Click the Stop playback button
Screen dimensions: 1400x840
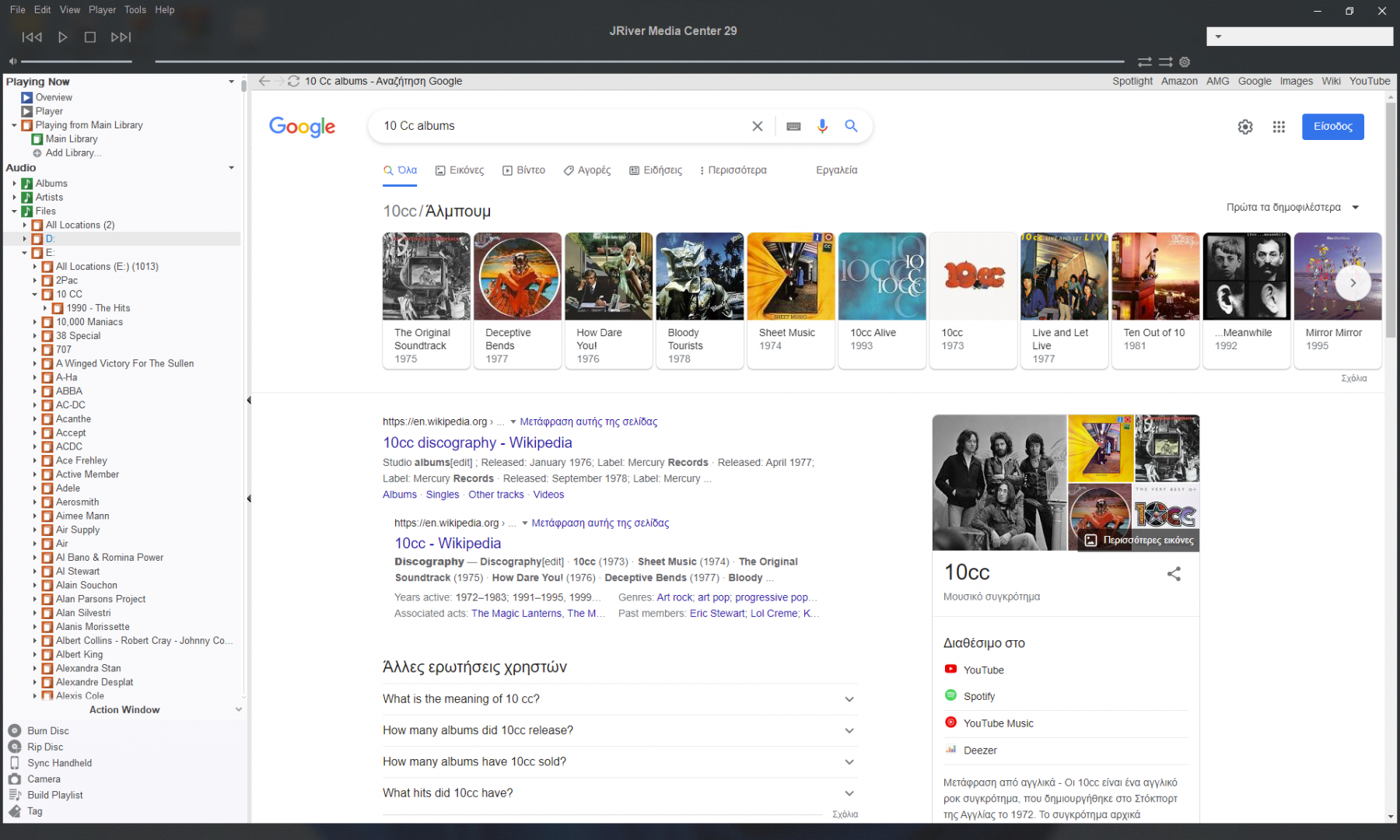pyautogui.click(x=90, y=37)
